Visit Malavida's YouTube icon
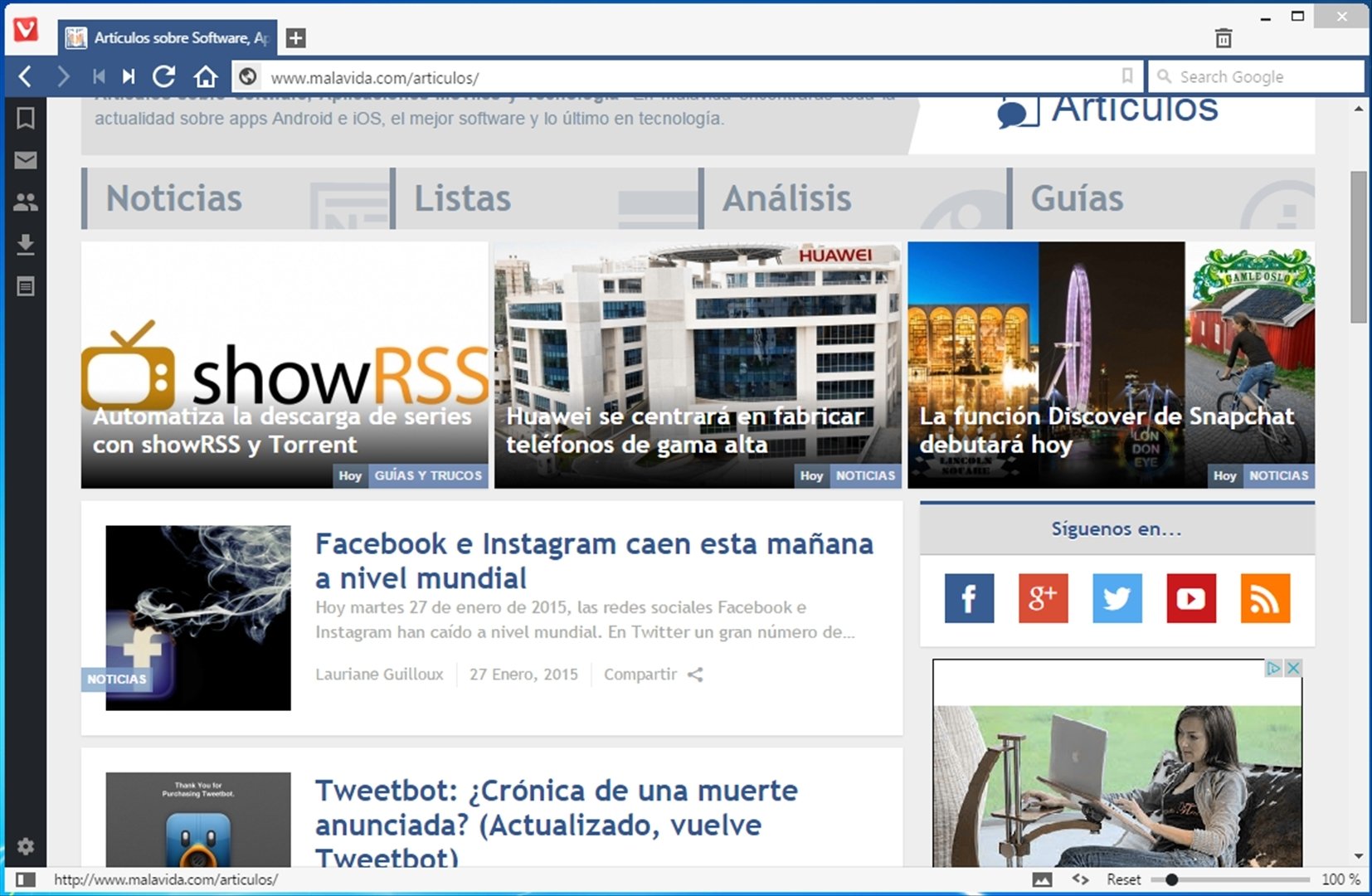This screenshot has width=1372, height=896. tap(1191, 598)
